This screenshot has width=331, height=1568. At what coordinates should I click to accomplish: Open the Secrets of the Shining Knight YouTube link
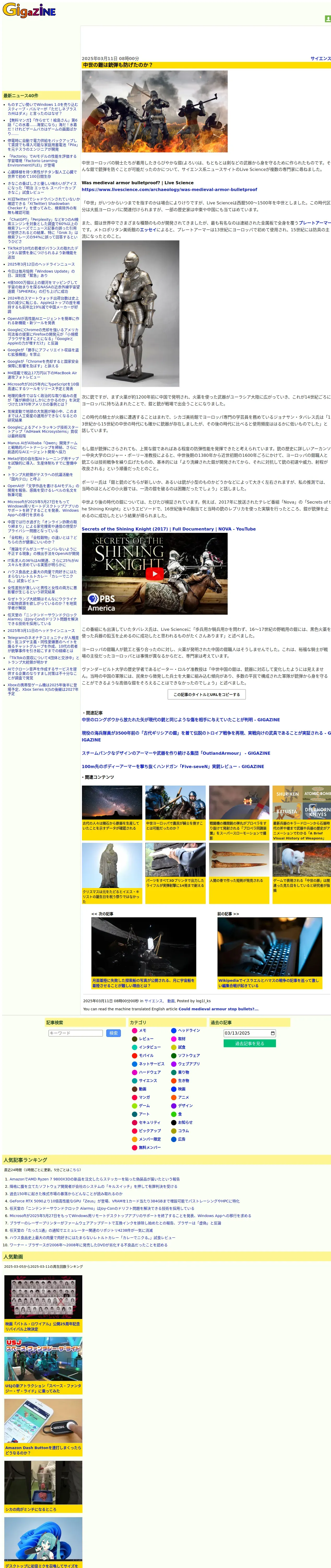[x=169, y=529]
